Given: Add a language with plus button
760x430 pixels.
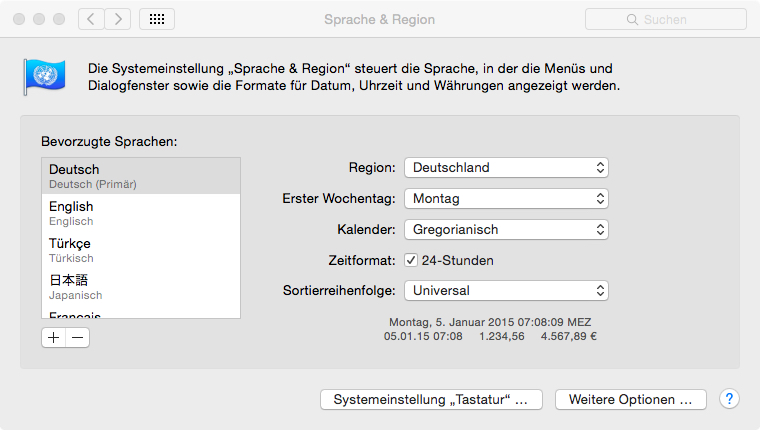Looking at the screenshot, I should point(54,338).
